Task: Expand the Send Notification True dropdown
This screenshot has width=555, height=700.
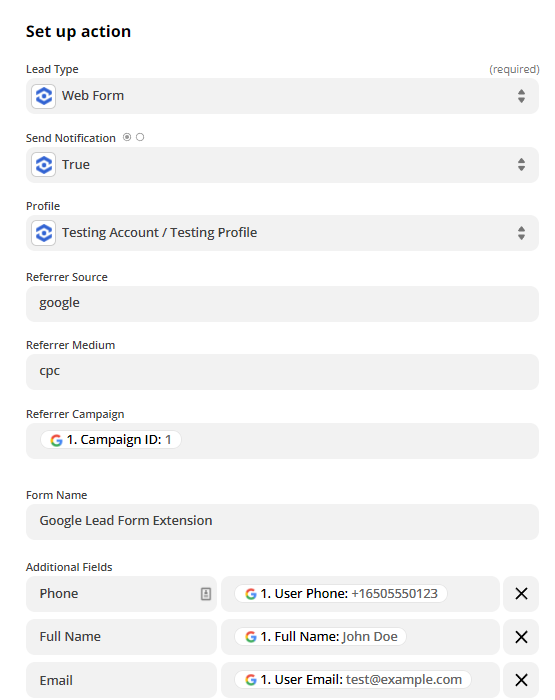Action: coord(521,165)
